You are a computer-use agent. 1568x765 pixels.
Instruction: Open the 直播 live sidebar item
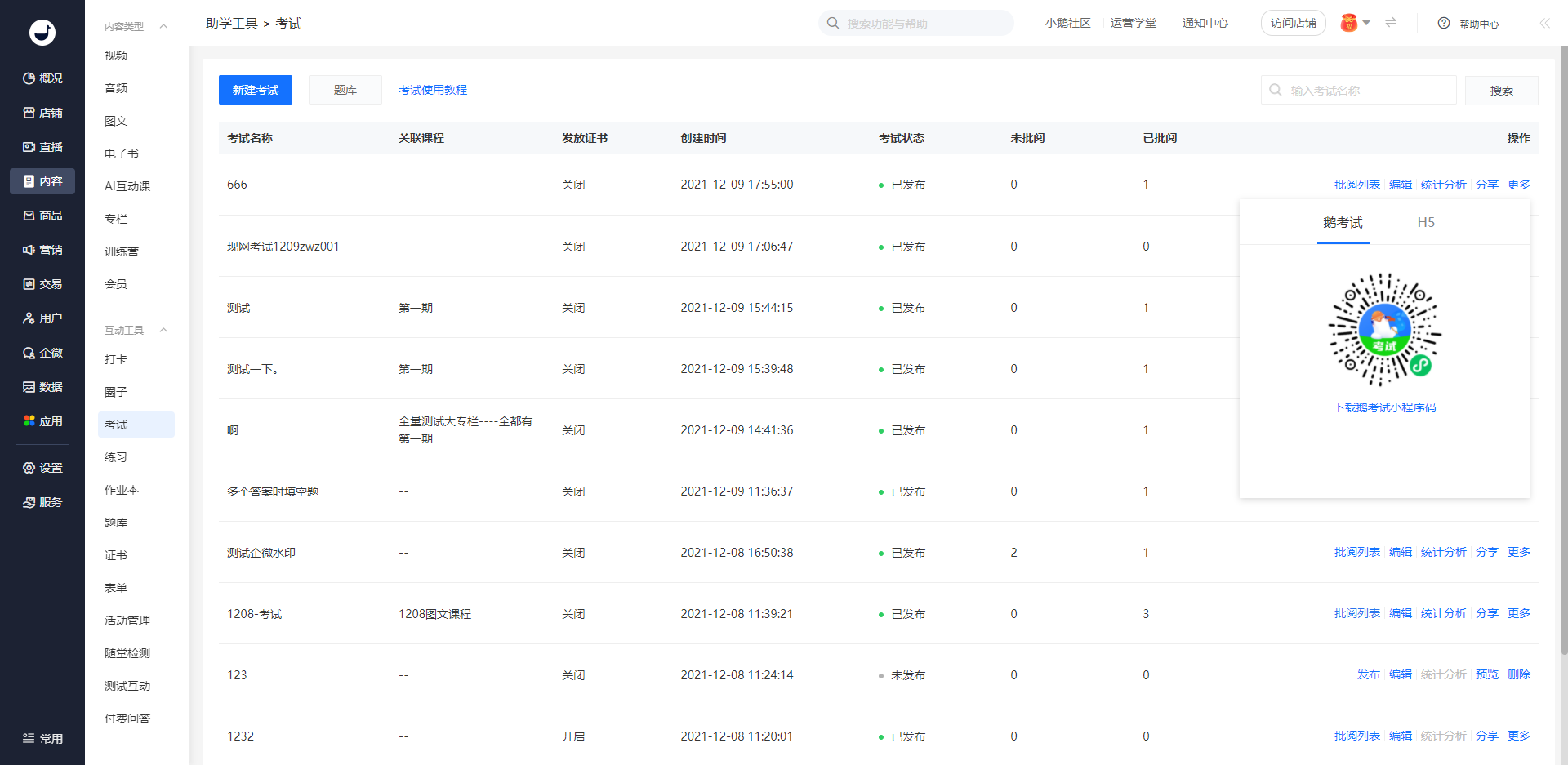42,147
